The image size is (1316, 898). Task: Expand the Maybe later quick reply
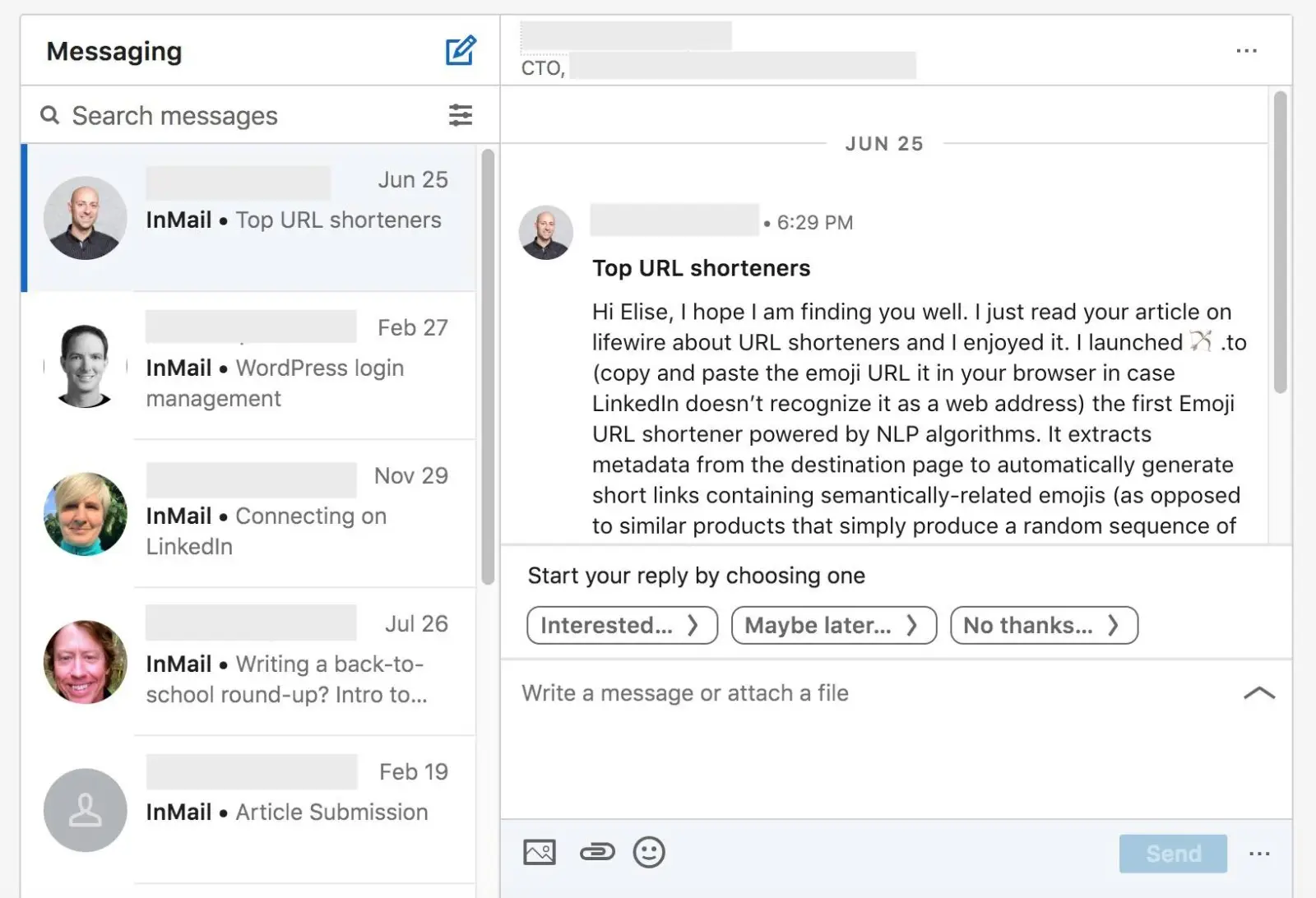pos(833,625)
